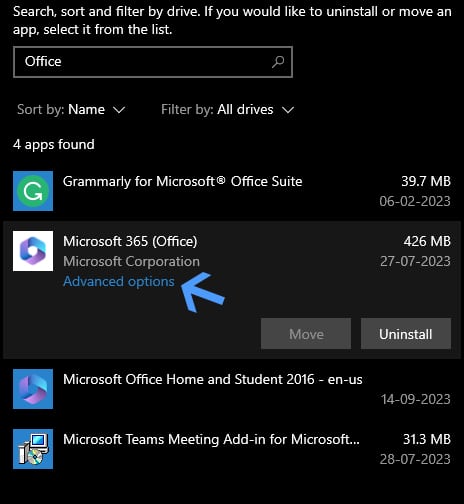Open Advanced options for Microsoft 365
The height and width of the screenshot is (504, 464).
pos(119,281)
